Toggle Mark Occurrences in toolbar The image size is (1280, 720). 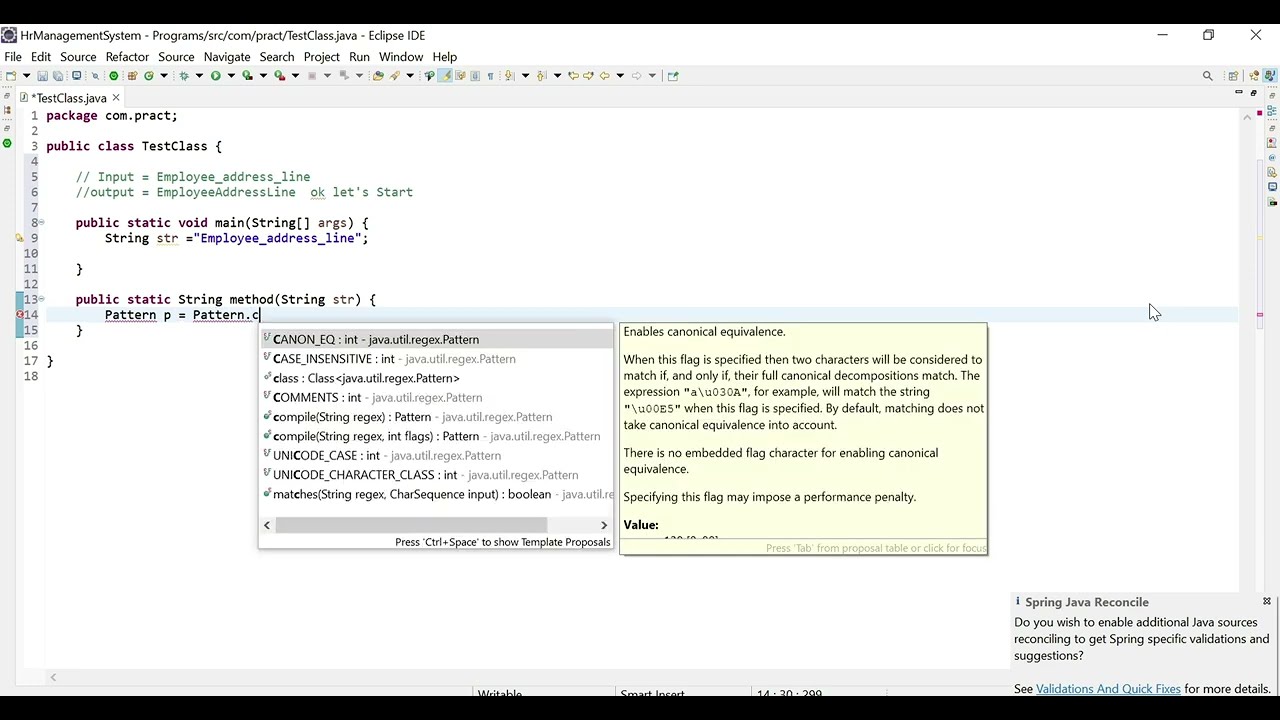tap(446, 75)
